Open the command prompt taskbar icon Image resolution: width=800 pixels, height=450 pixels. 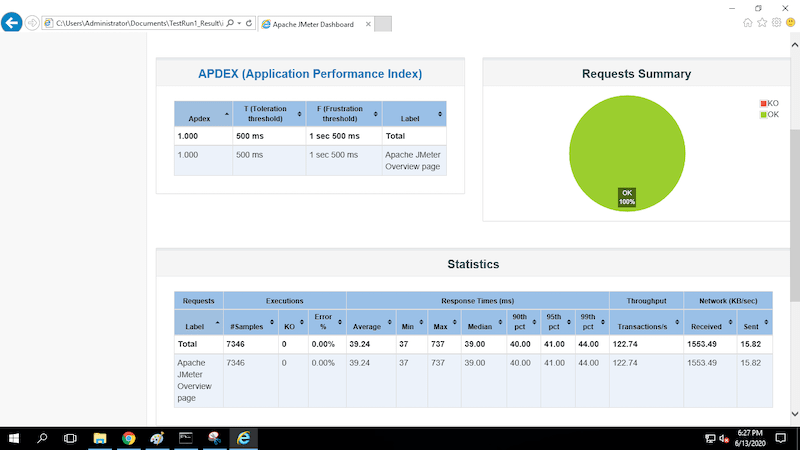(x=186, y=438)
